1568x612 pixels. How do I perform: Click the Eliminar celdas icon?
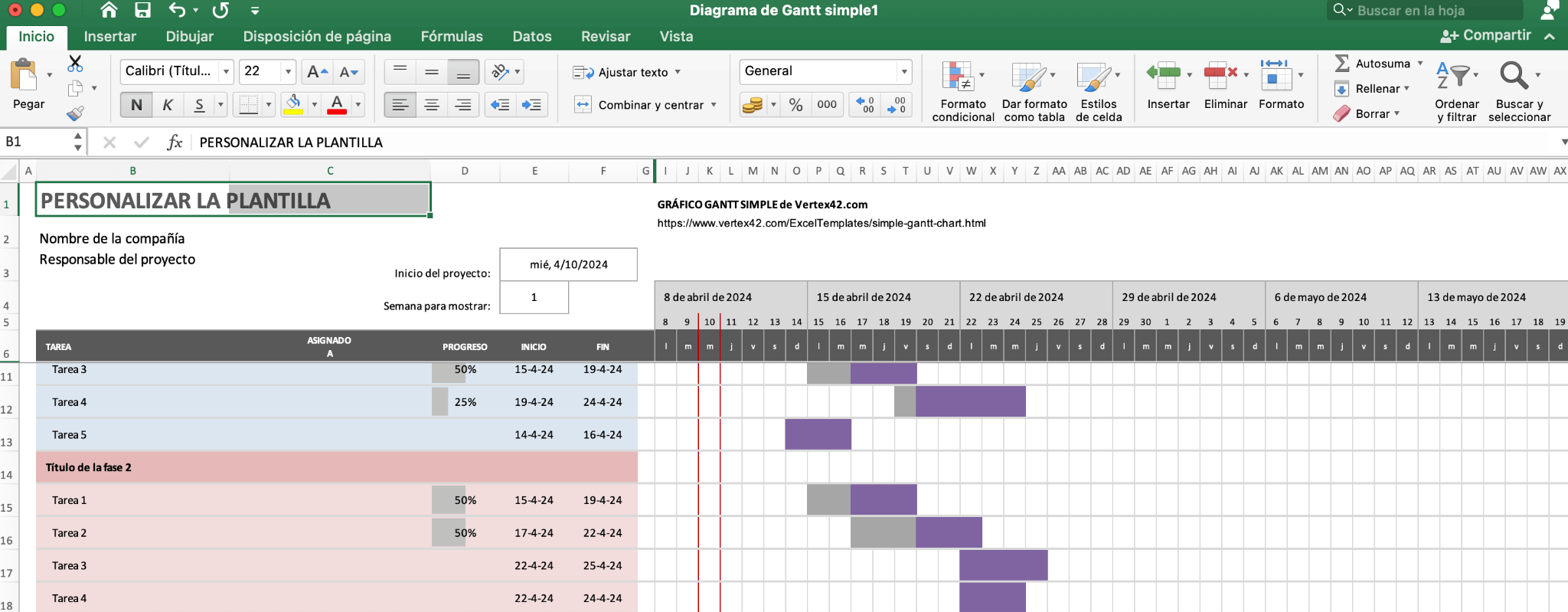point(1221,77)
